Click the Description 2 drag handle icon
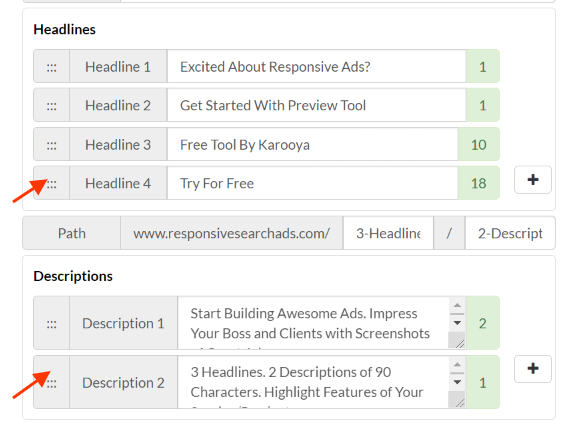The image size is (584, 425). (x=51, y=383)
